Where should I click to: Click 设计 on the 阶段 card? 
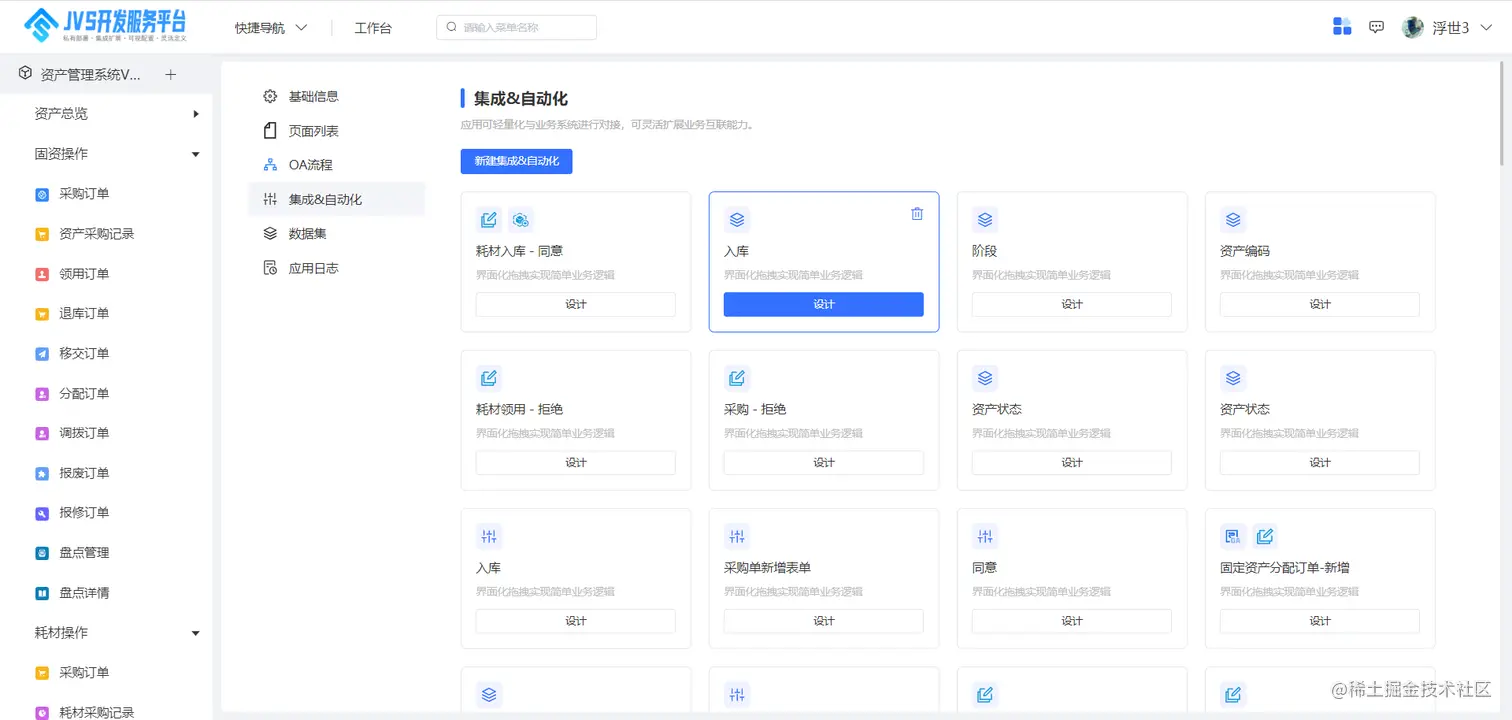coord(1072,304)
